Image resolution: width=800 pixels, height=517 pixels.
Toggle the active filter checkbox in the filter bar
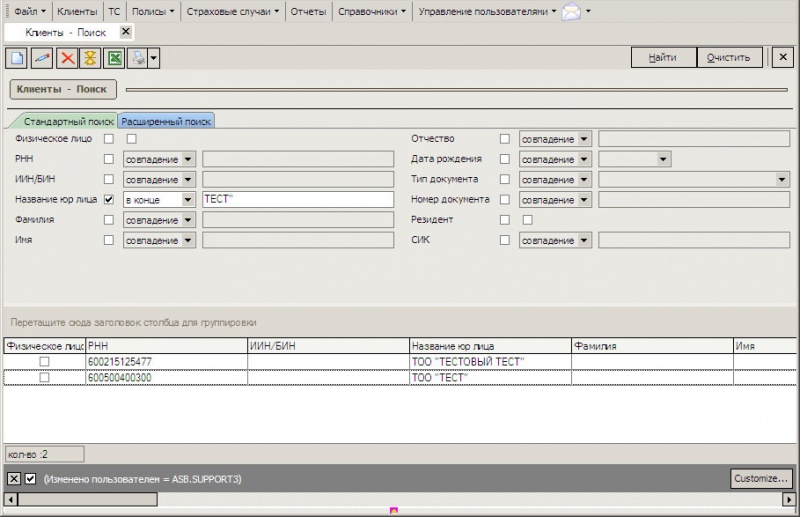point(30,479)
